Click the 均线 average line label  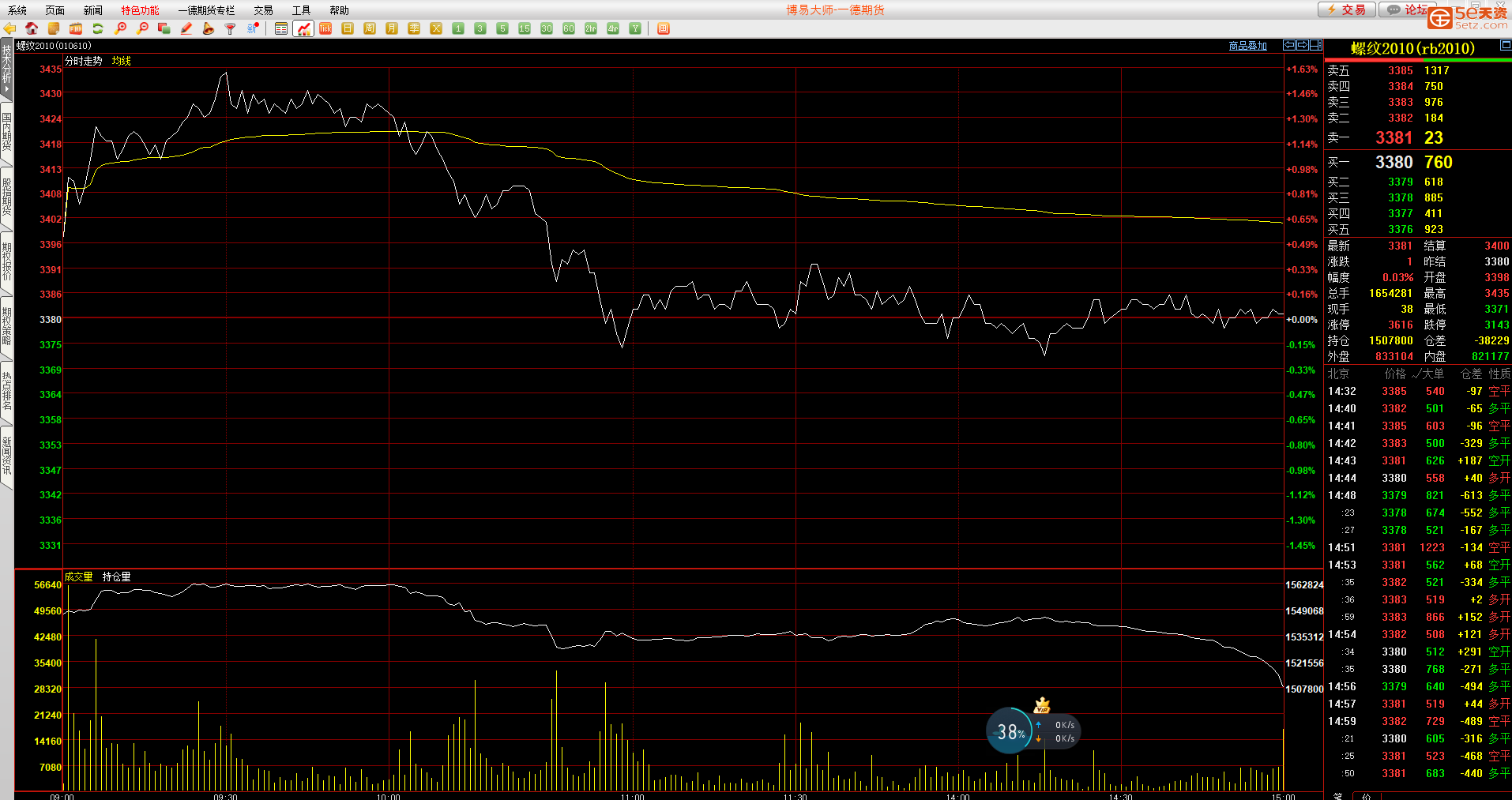pos(122,61)
